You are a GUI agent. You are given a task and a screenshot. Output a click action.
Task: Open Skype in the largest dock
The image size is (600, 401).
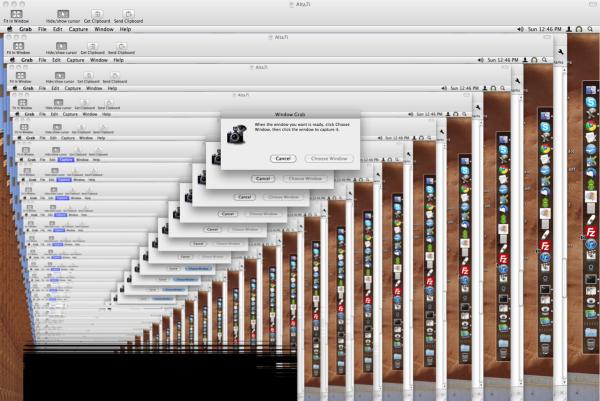(x=591, y=102)
